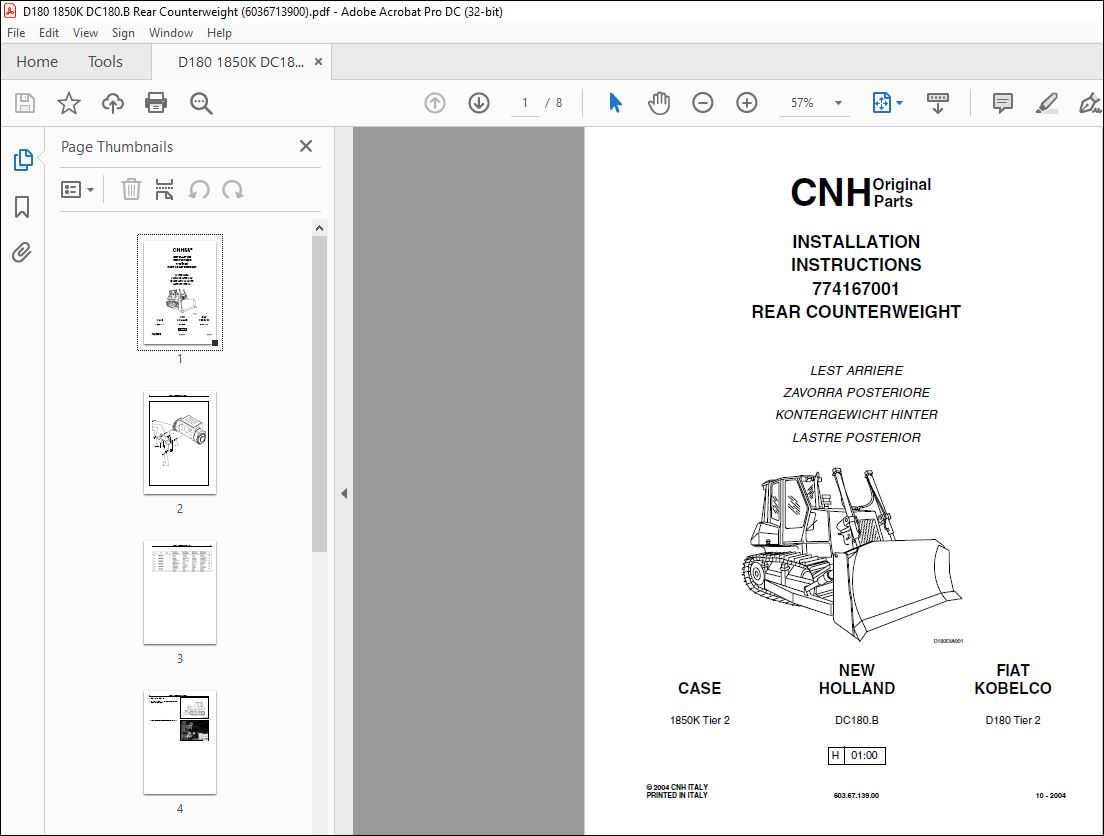1104x836 pixels.
Task: Switch to the Home tab
Action: click(x=37, y=62)
